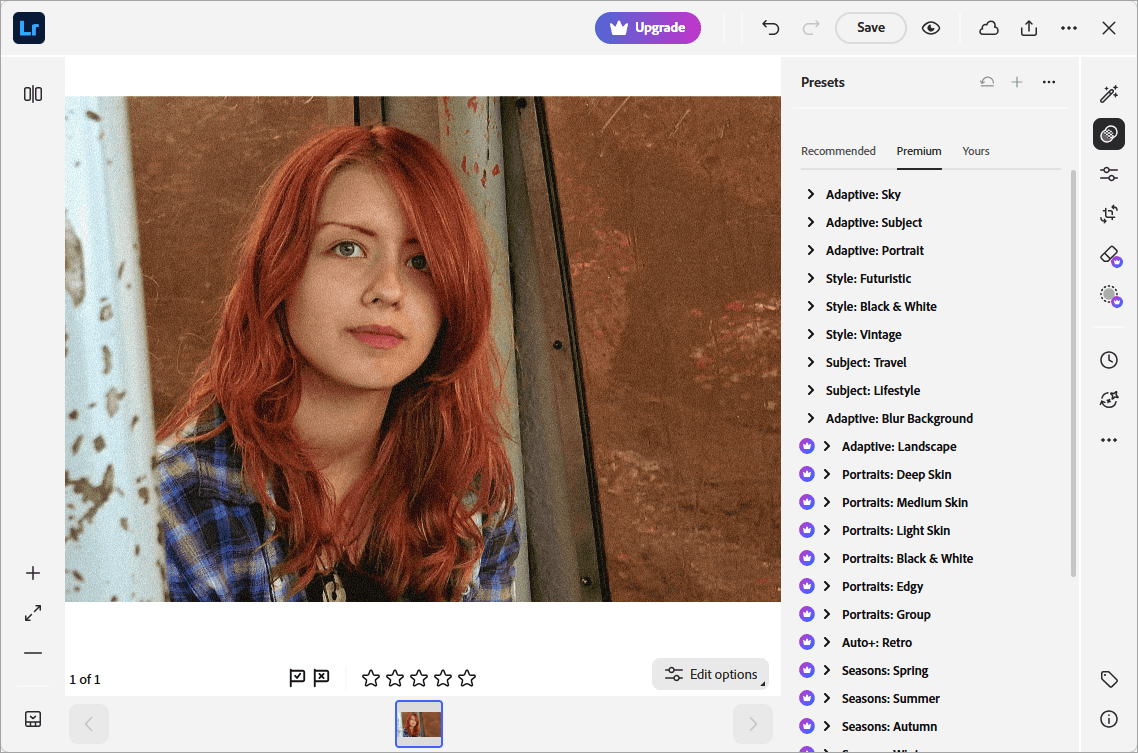Click the main portrait photo
This screenshot has width=1138, height=753.
[x=423, y=349]
